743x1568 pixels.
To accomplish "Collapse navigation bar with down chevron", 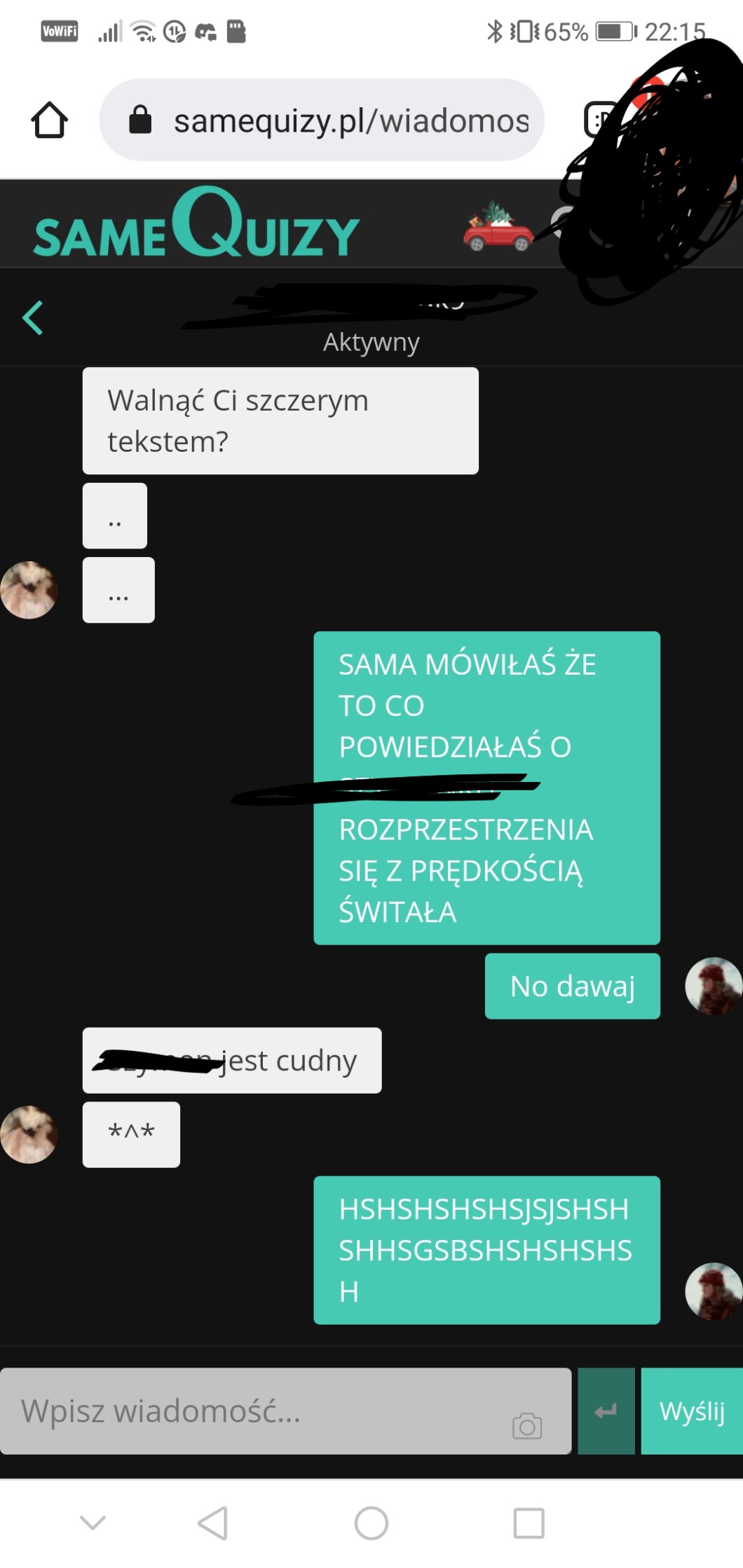I will (93, 1522).
